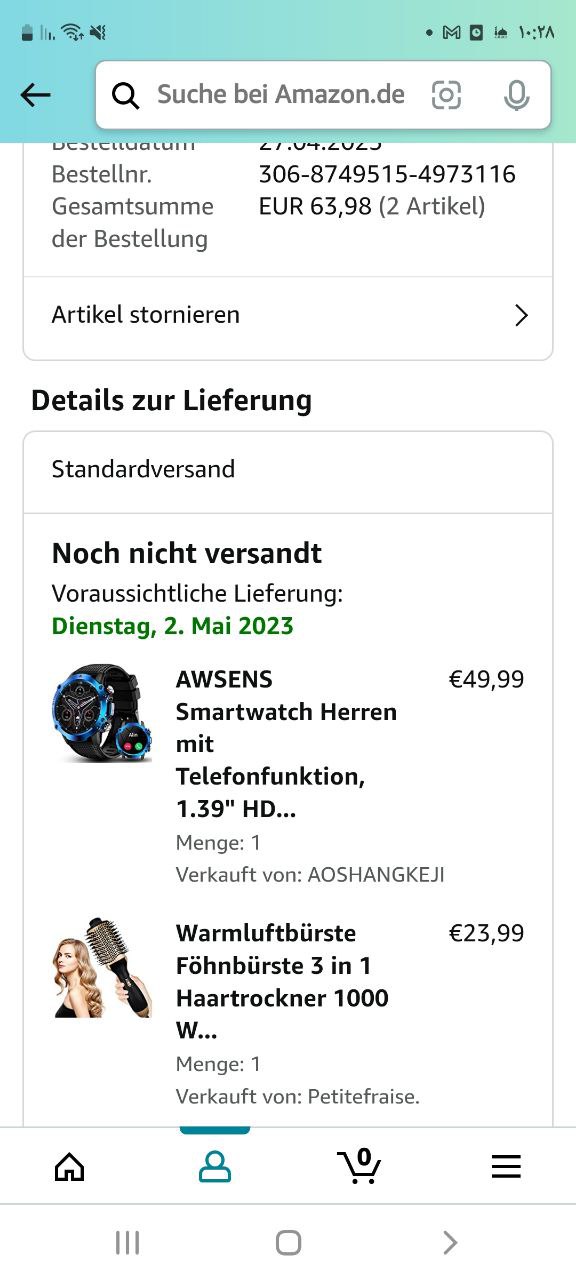Tap the back arrow icon

(35, 95)
